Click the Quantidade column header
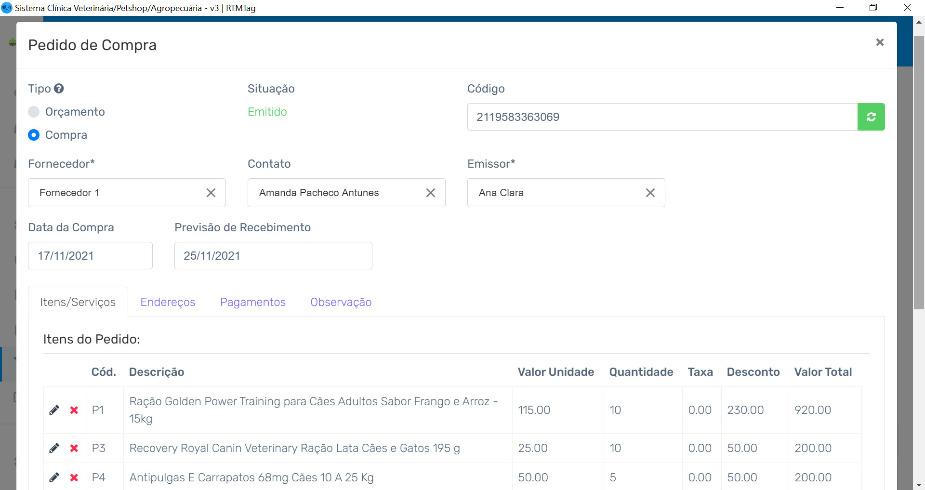 click(x=641, y=372)
